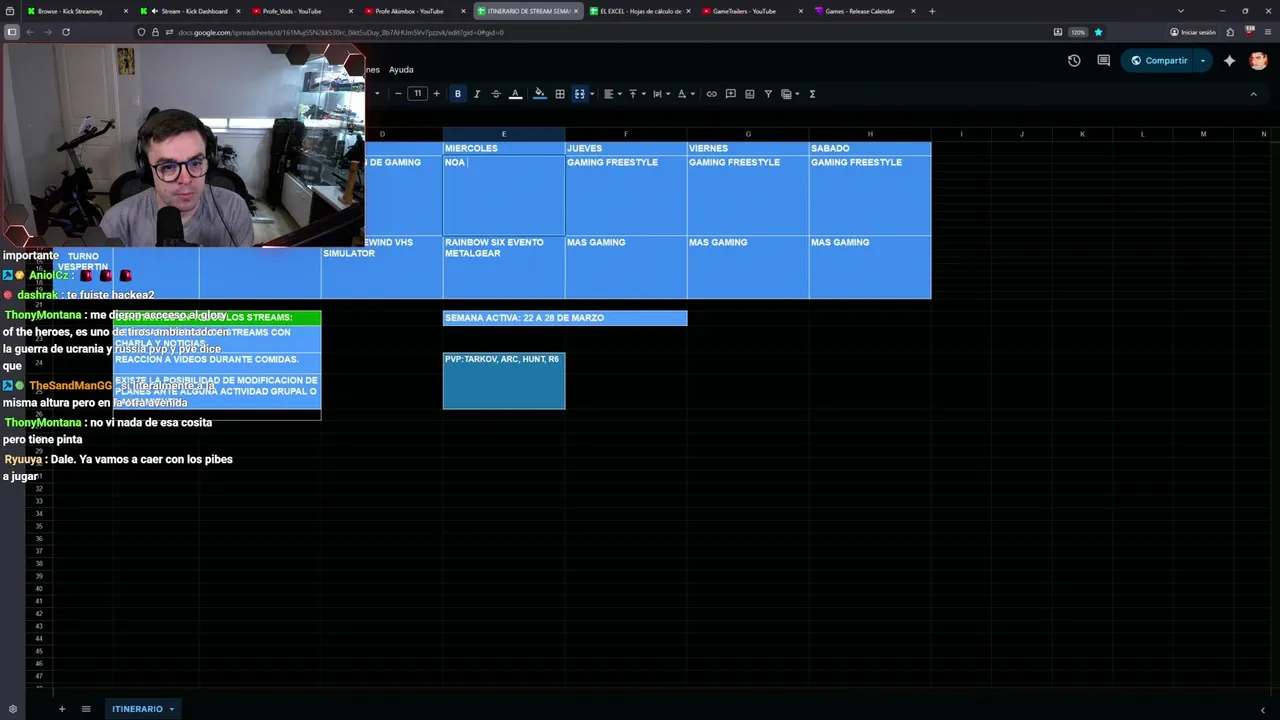
Task: Click the address bar URL
Action: (340, 32)
